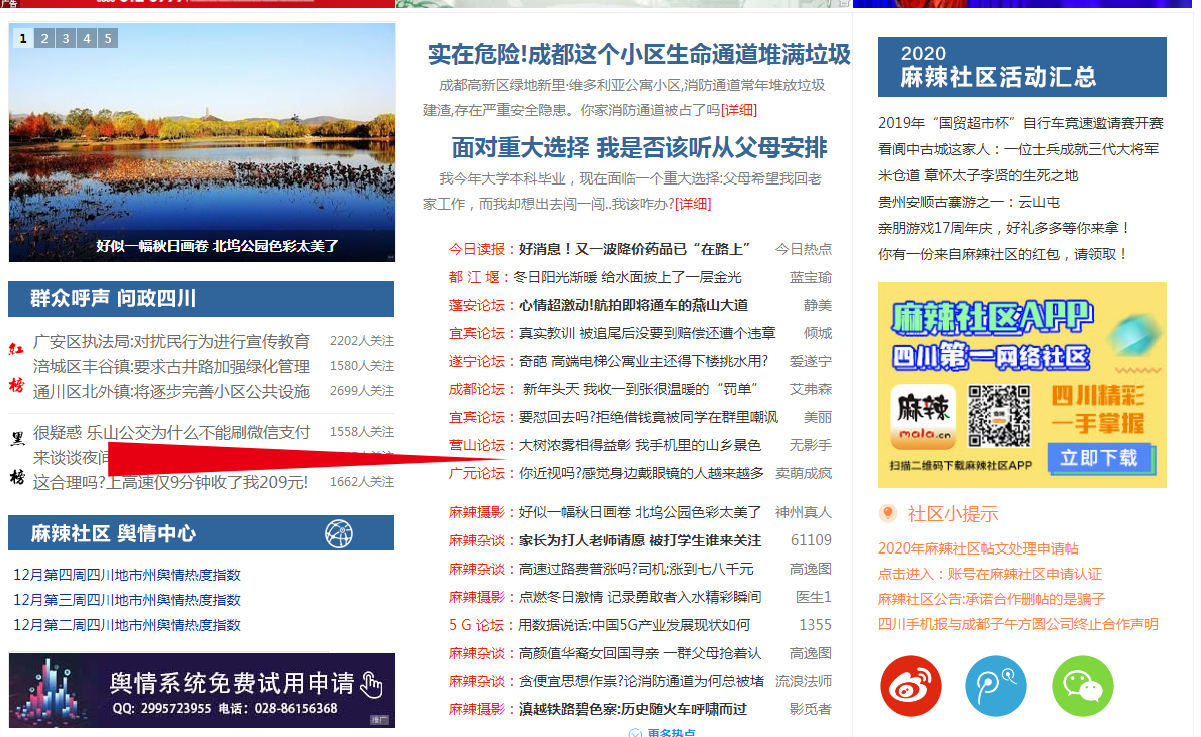The width and height of the screenshot is (1201, 737).
Task: Open the Sina Weibo red icon
Action: (x=911, y=686)
